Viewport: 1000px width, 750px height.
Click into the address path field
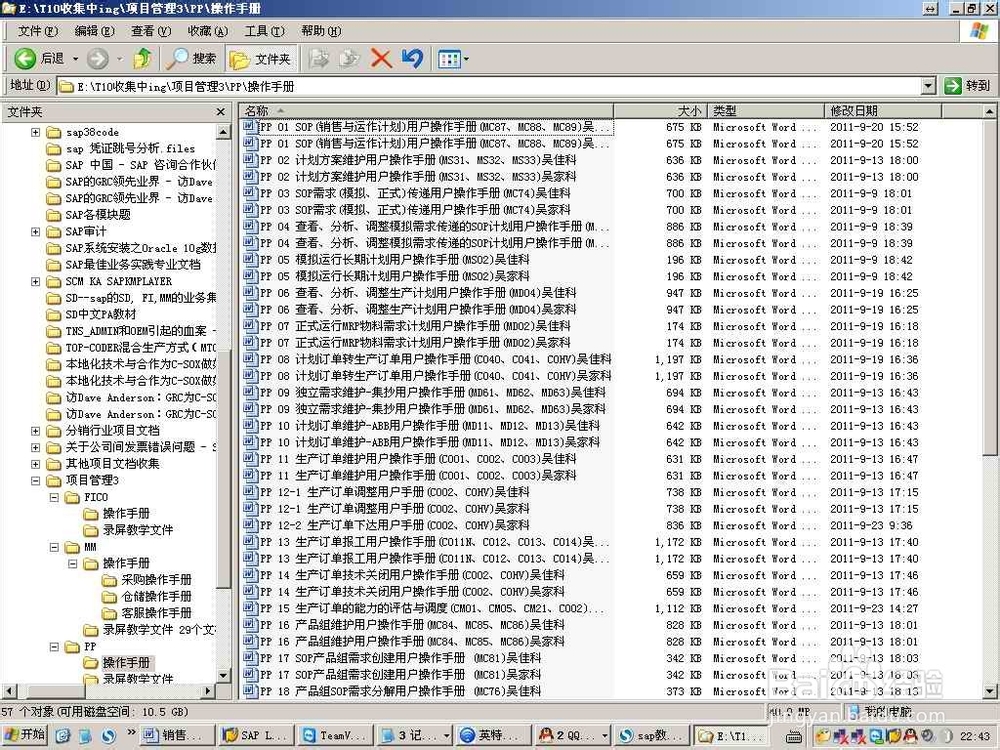click(x=489, y=86)
